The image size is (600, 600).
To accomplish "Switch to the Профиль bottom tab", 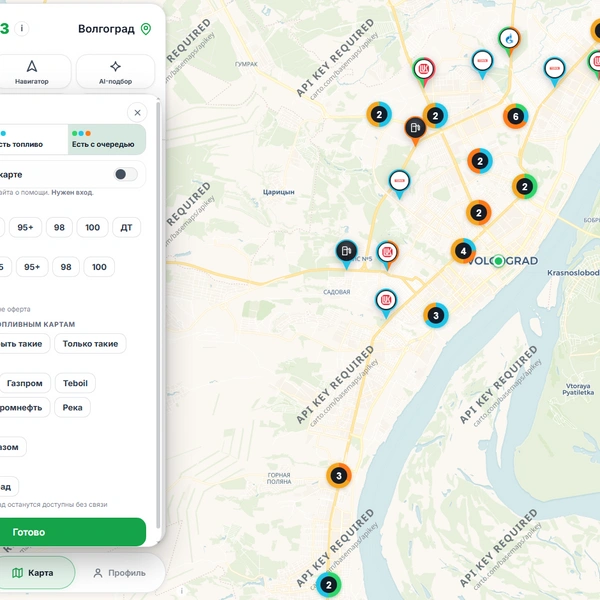I will tap(120, 573).
